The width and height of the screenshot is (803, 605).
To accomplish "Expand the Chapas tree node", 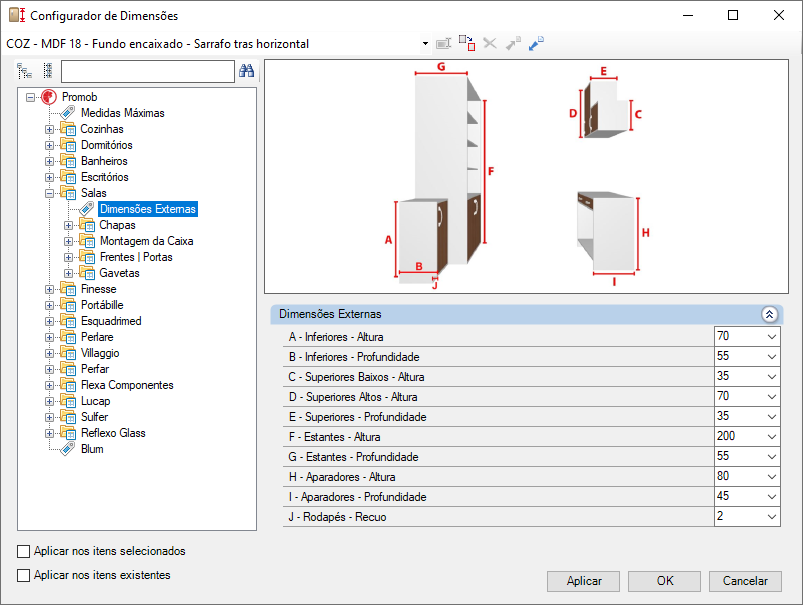I will (x=68, y=225).
